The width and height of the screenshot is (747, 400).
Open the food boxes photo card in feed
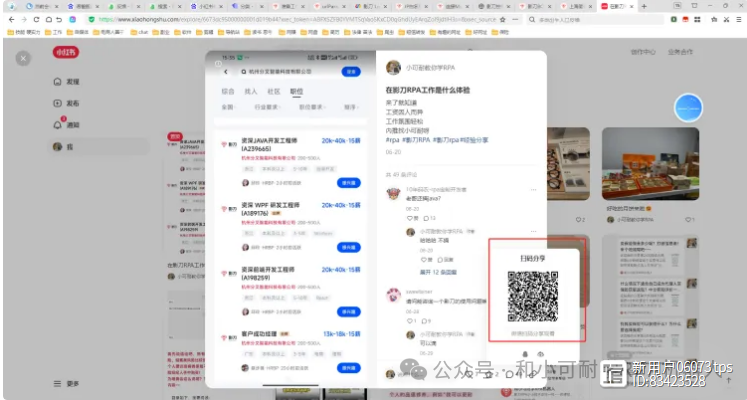click(650, 163)
